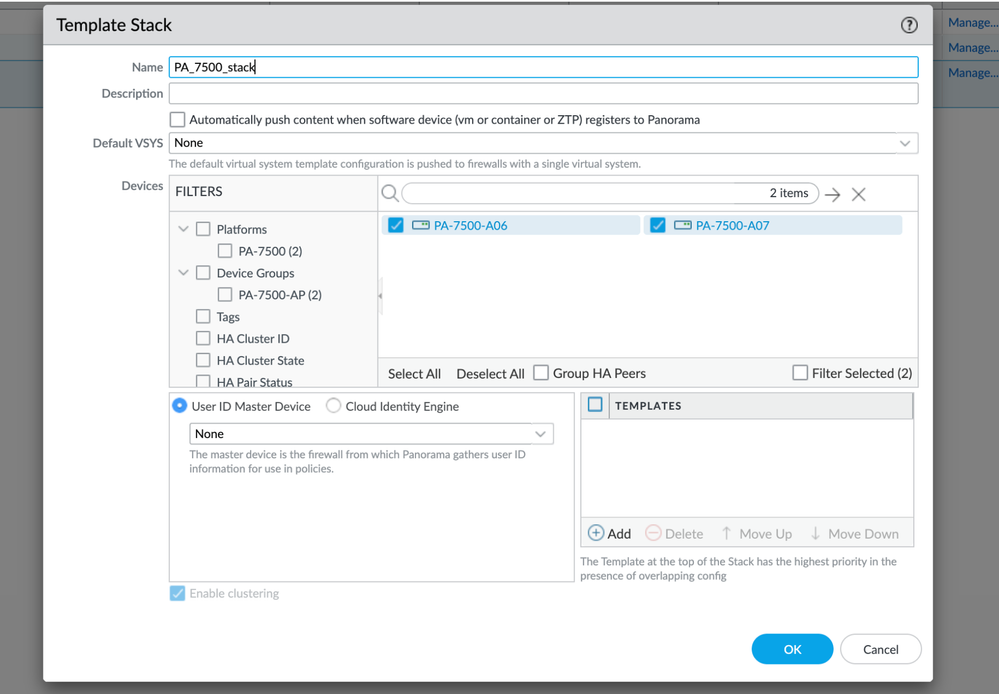The height and width of the screenshot is (694, 999).
Task: Click OK to save template stack
Action: [793, 649]
